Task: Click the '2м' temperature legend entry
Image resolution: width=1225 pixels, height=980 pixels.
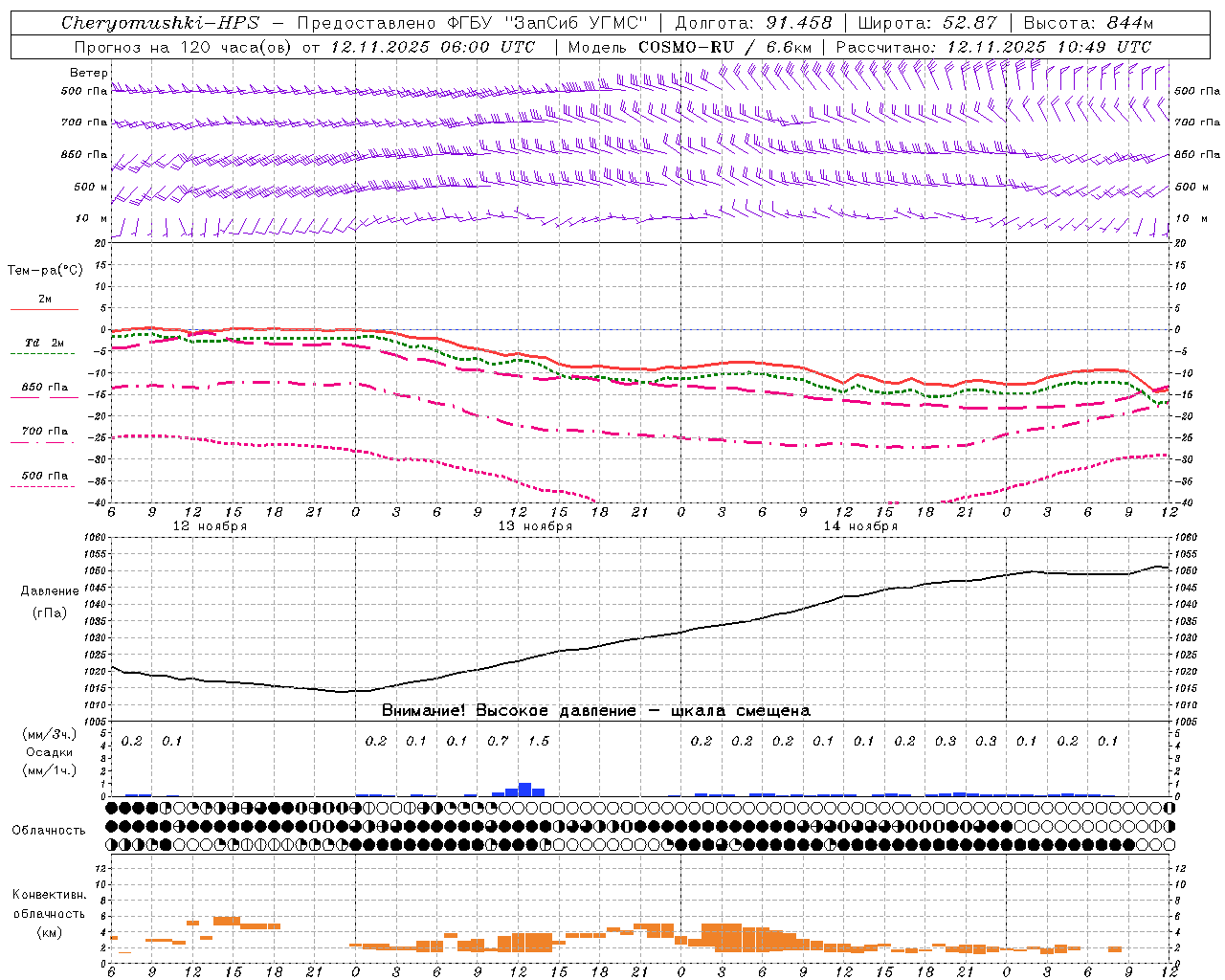Action: 45,300
